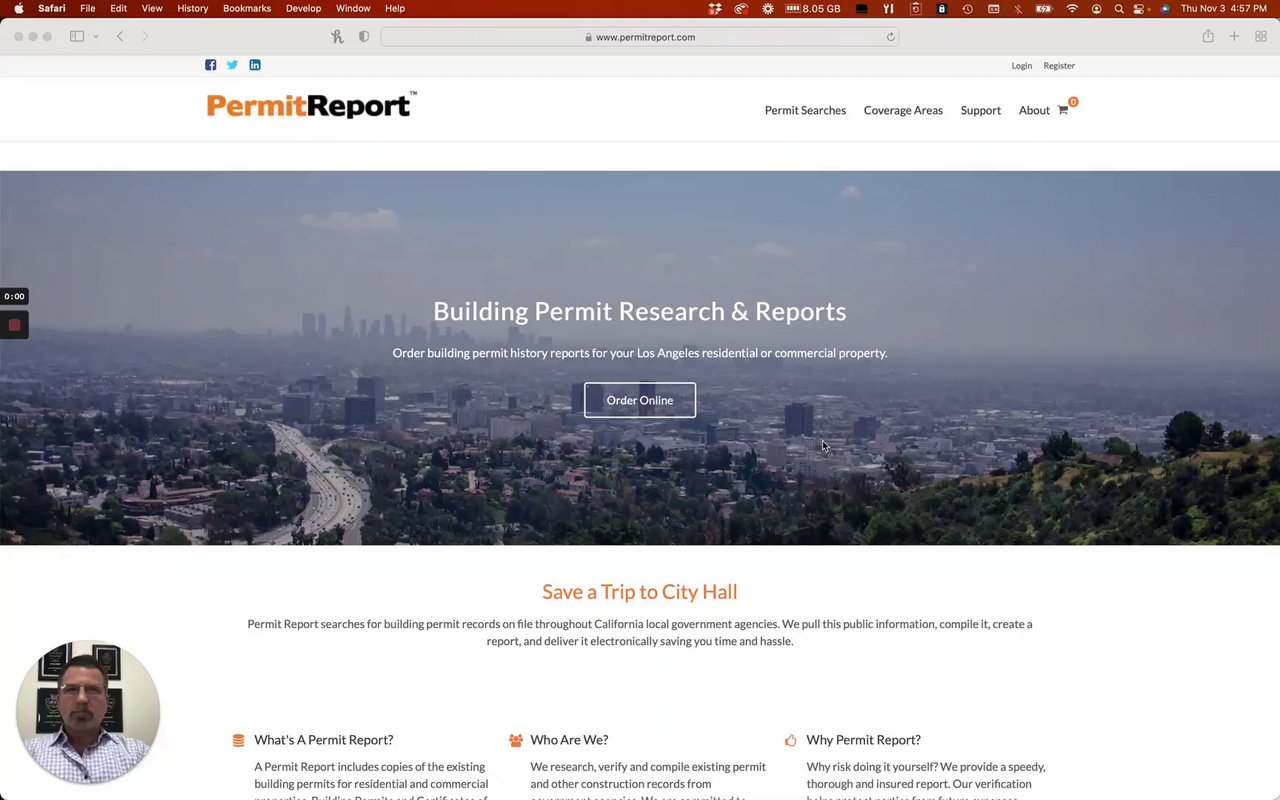Click the padlock icon in the menu bar

(941, 8)
